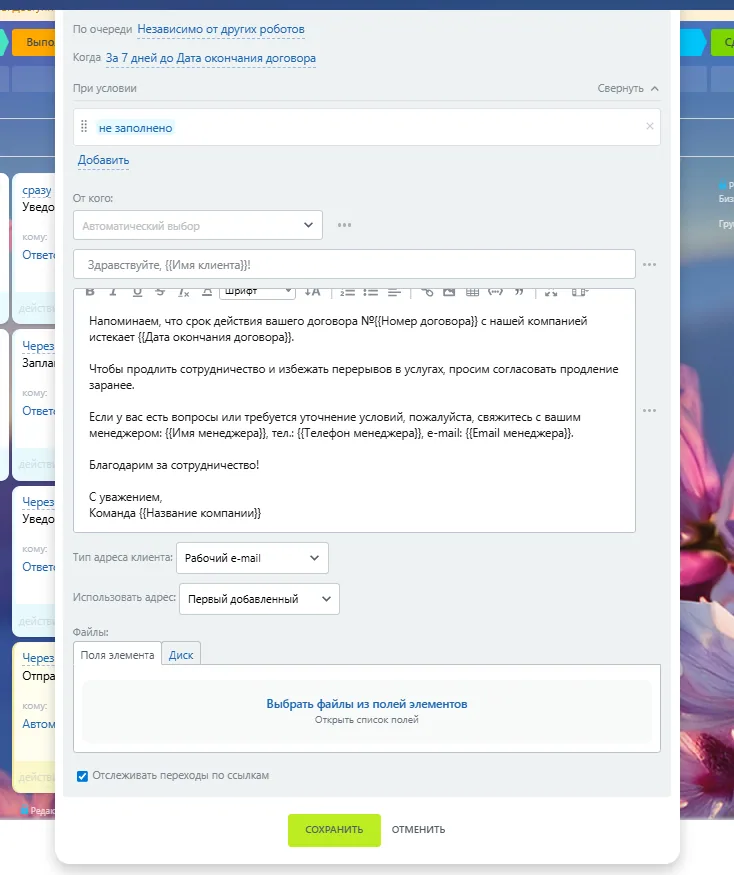
Task: Click the last toolbar icon after fullscreen
Action: coord(580,292)
